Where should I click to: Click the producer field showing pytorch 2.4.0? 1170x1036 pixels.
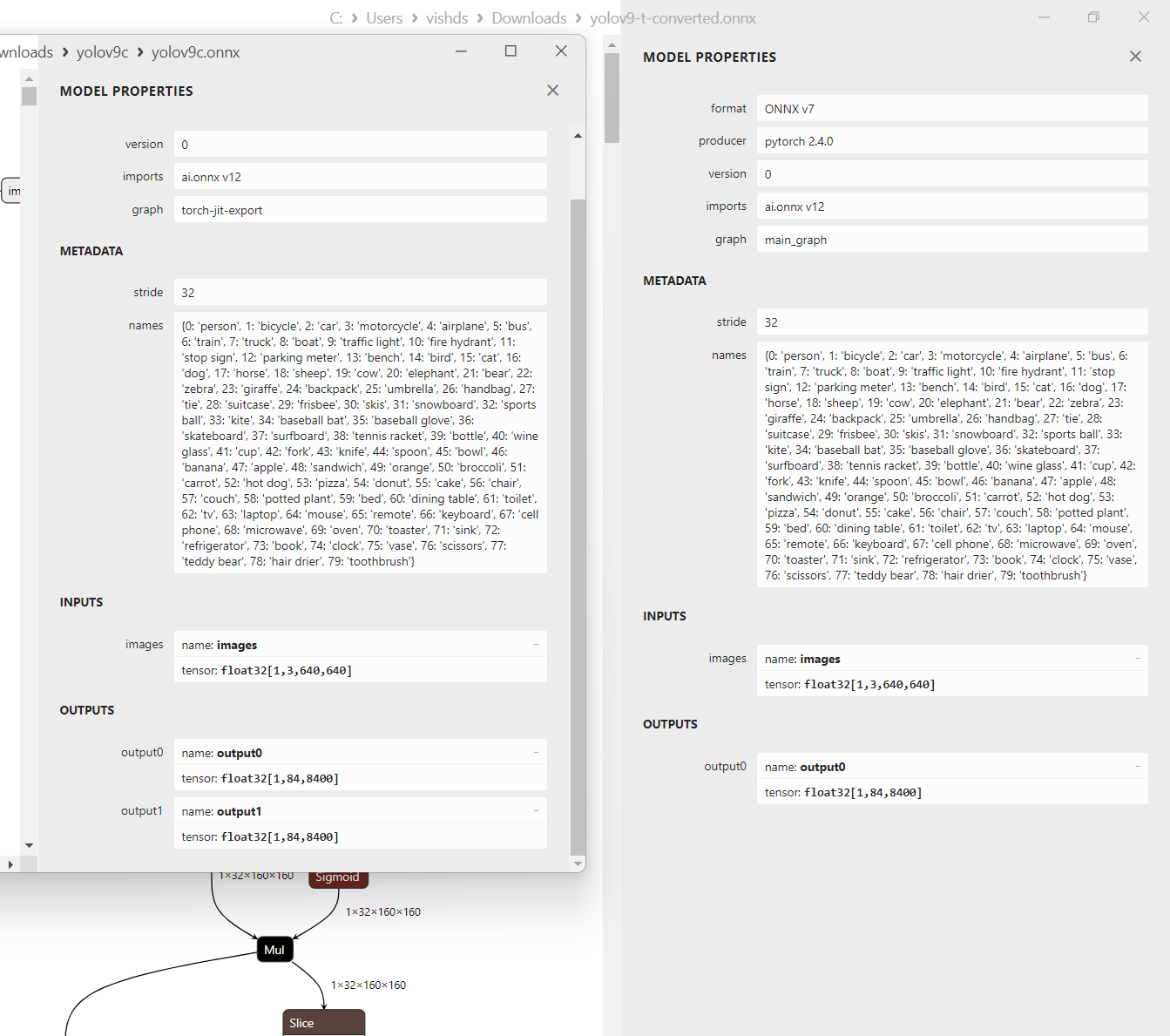point(951,141)
